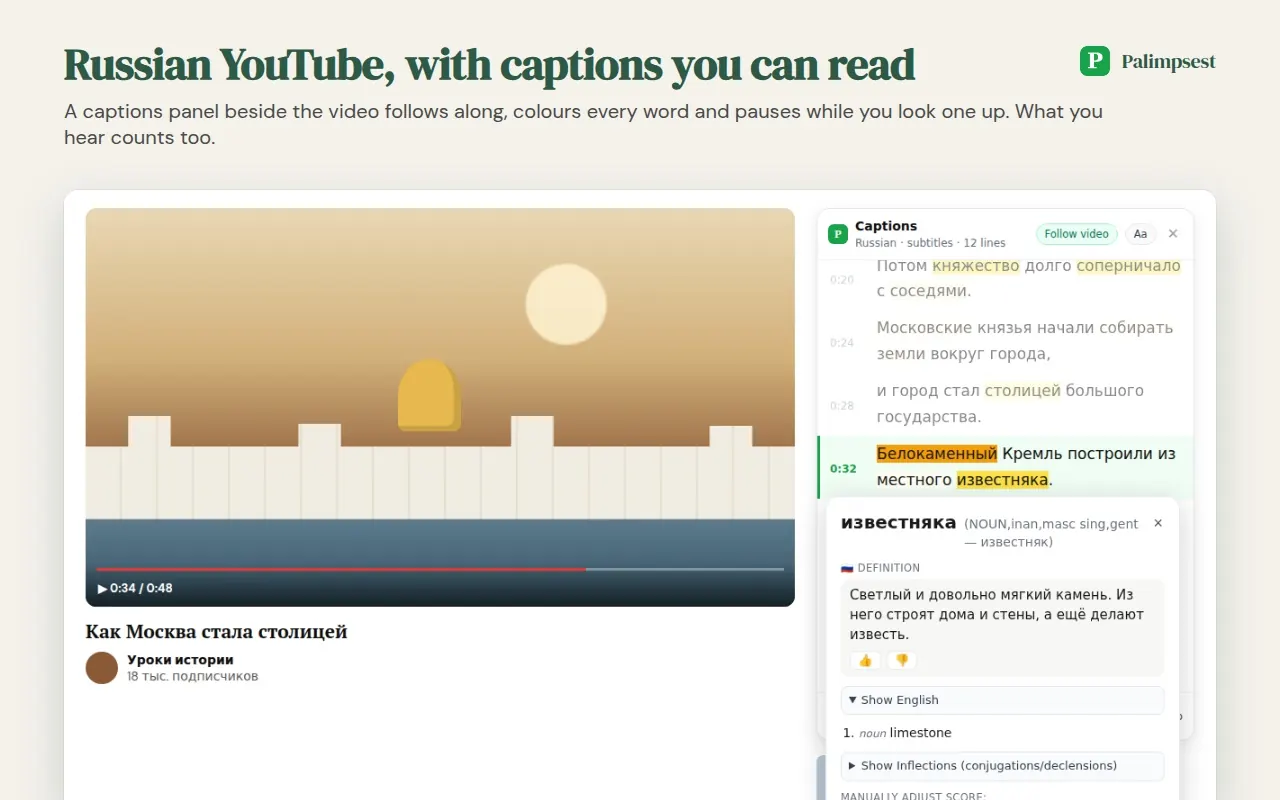1280x800 pixels.
Task: Click the Captions panel title
Action: click(x=886, y=226)
